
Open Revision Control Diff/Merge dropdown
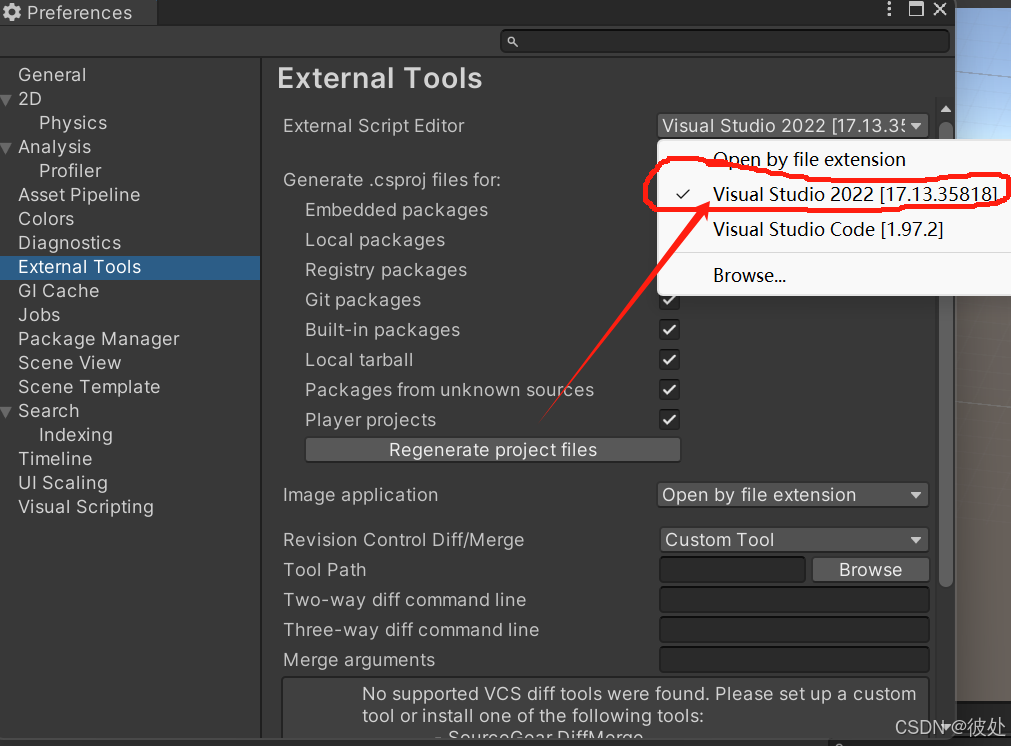[794, 540]
